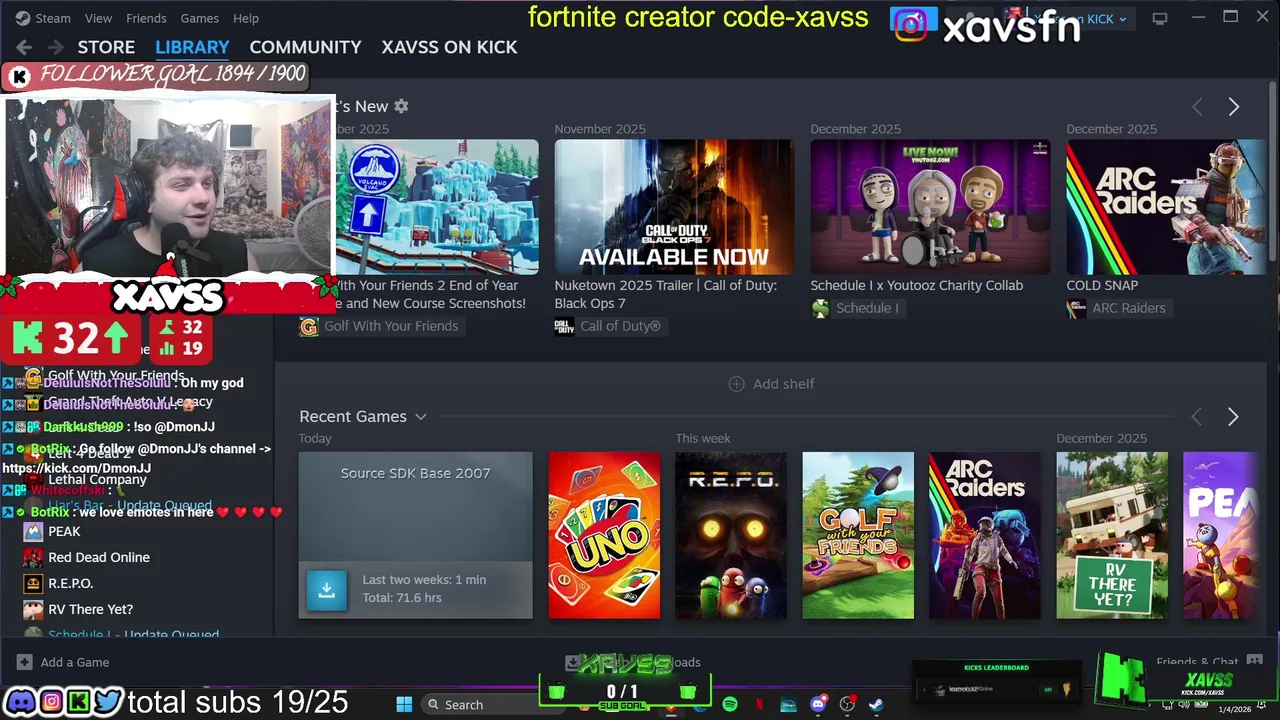Open ARC Raiders COLD SNAP news card
Viewport: 1280px width, 720px height.
click(x=1166, y=207)
